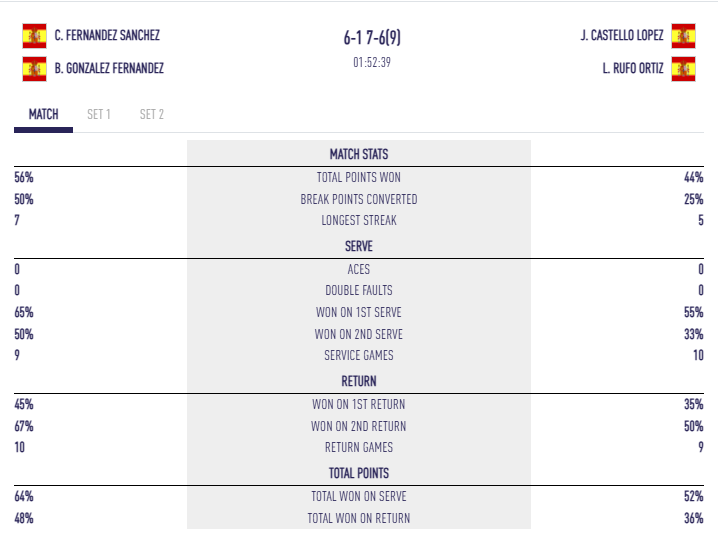This screenshot has height=541, width=718.
Task: Click the Spanish flag beside B. Gonzalez Fernandez
Action: (x=35, y=69)
